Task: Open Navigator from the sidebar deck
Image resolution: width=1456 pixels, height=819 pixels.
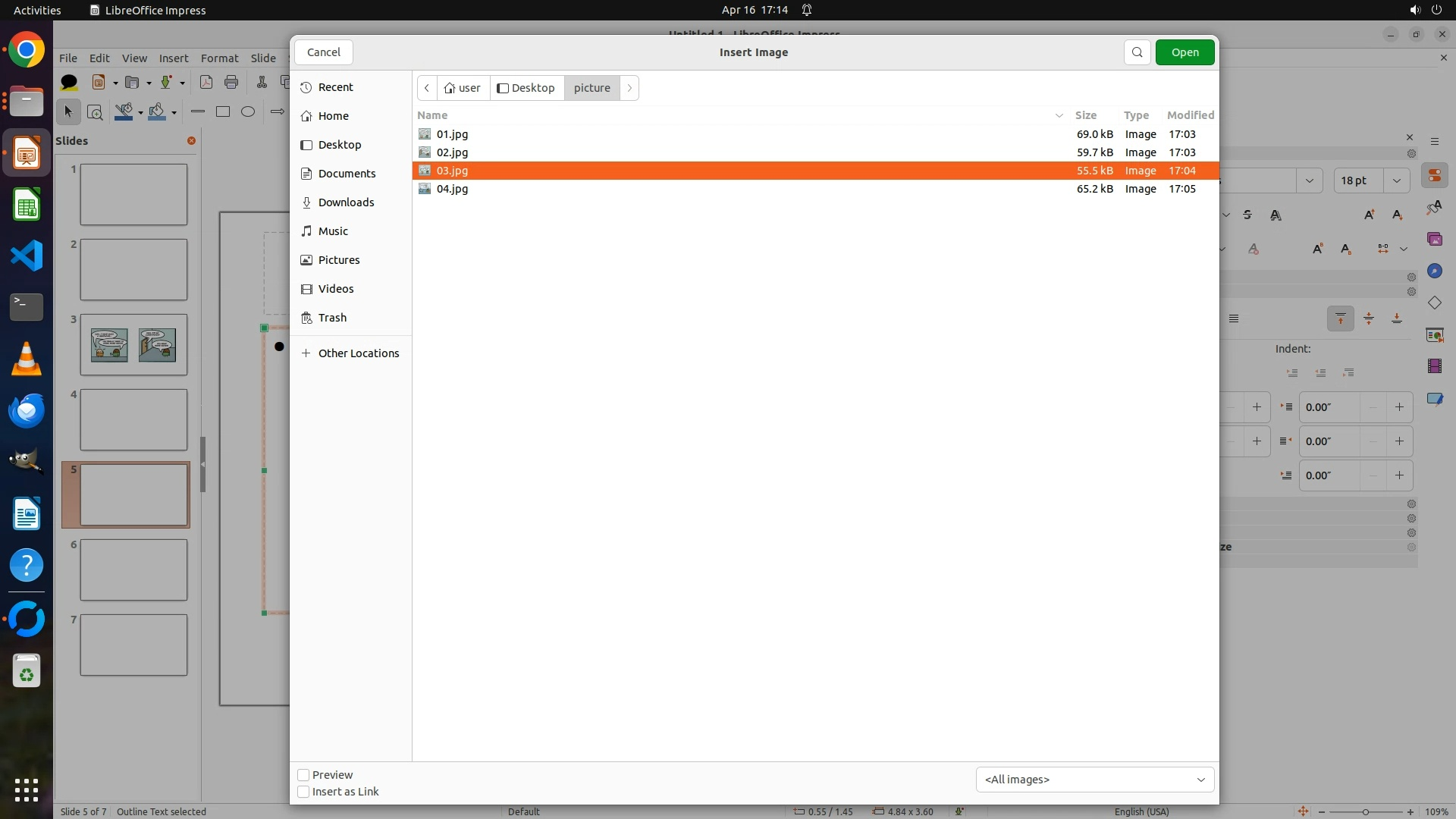Action: [1434, 271]
